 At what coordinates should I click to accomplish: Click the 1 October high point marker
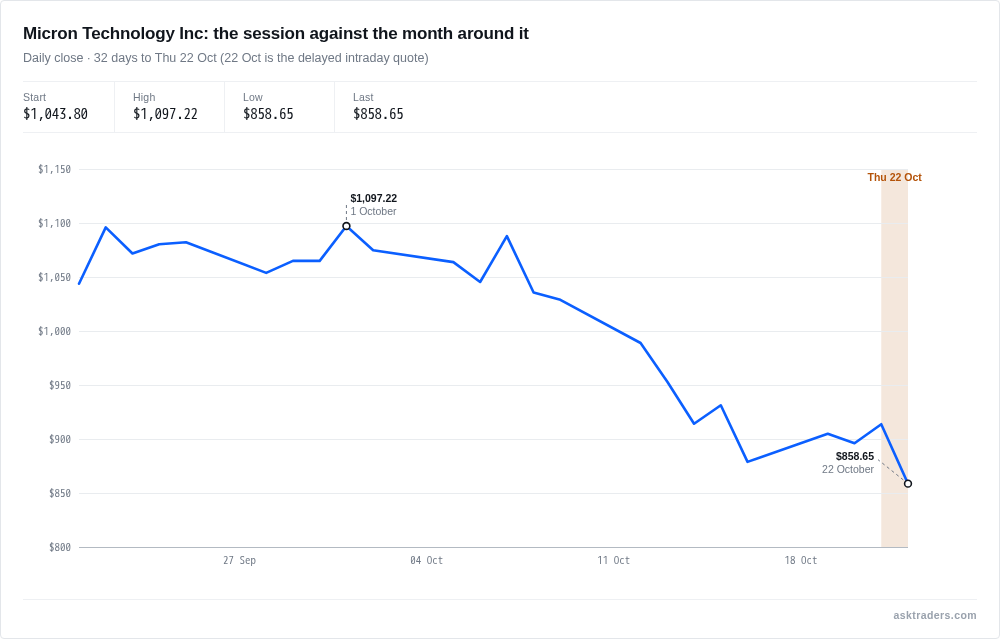[x=346, y=226]
